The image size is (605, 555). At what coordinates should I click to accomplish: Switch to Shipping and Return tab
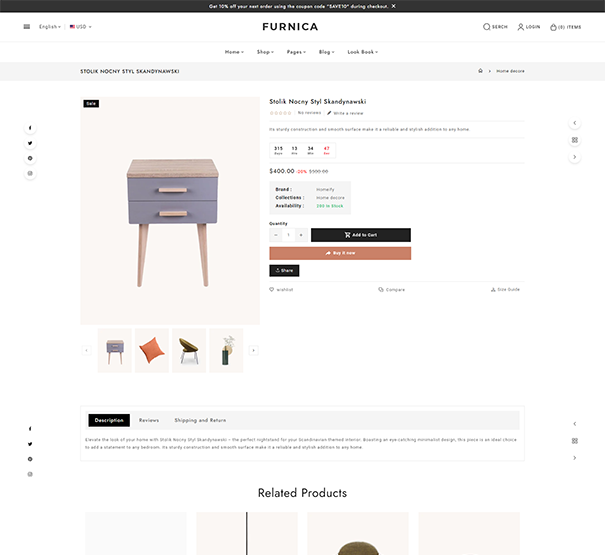click(x=200, y=420)
